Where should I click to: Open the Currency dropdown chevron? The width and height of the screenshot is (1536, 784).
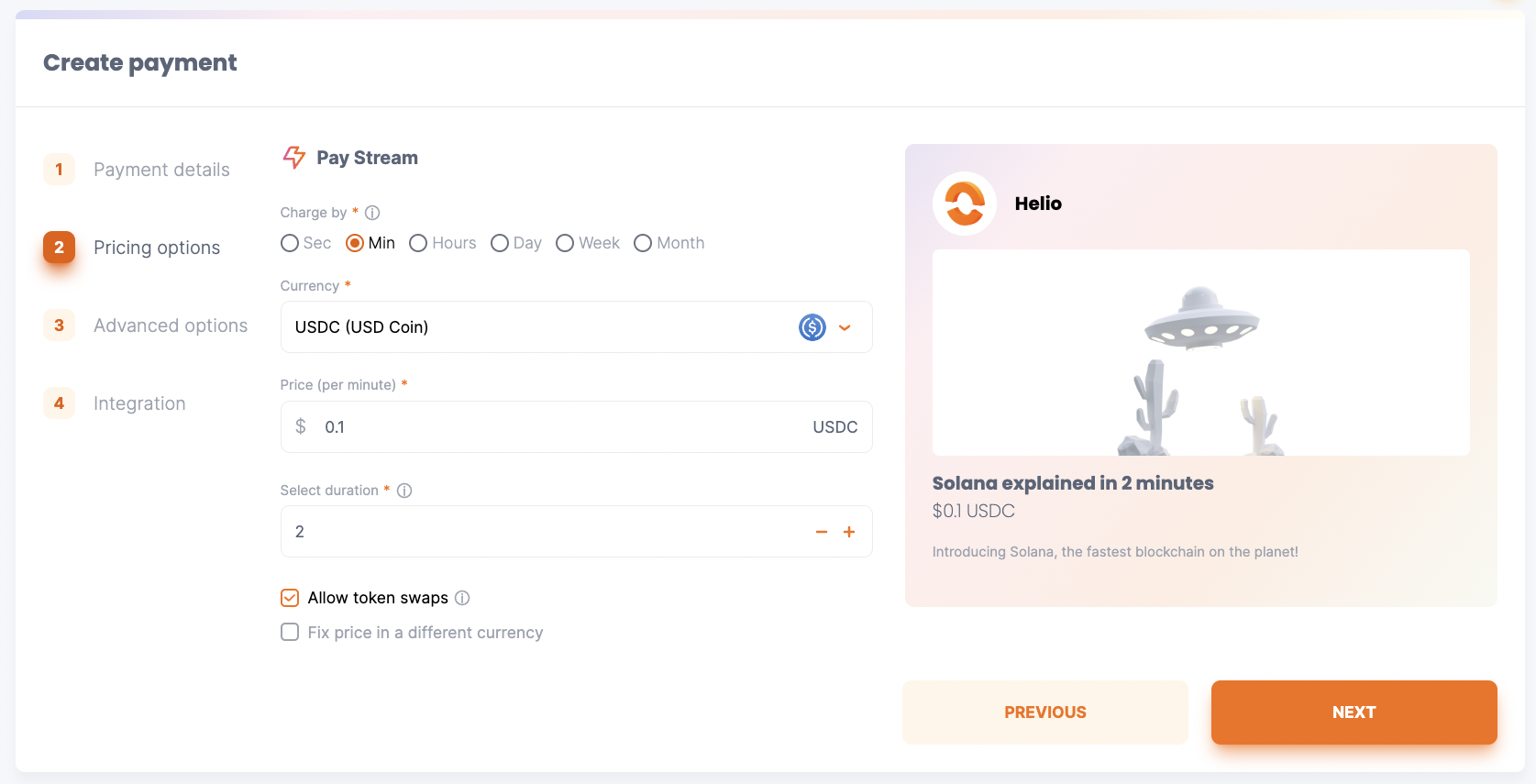845,327
